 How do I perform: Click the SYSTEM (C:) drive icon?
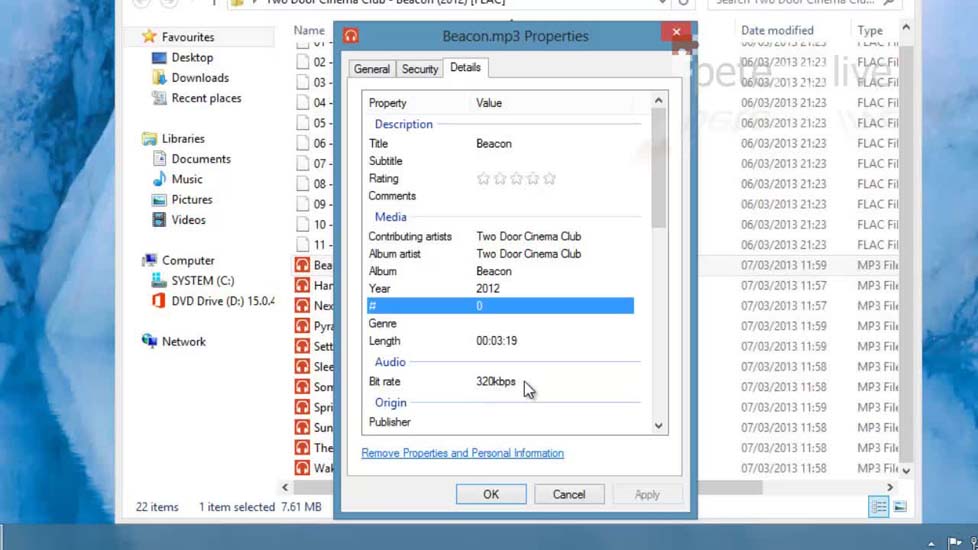159,281
